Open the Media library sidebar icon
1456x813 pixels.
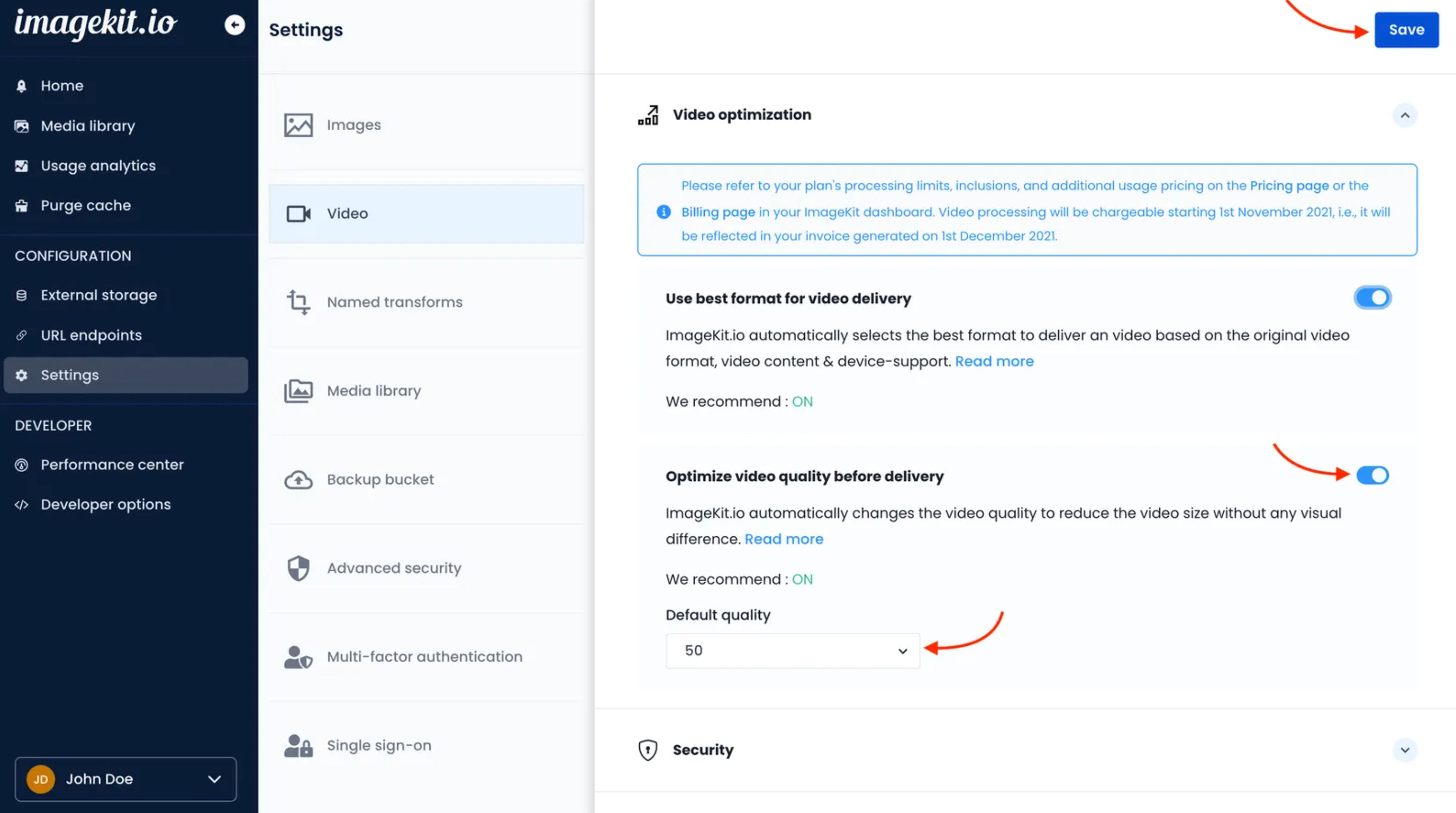(x=22, y=126)
